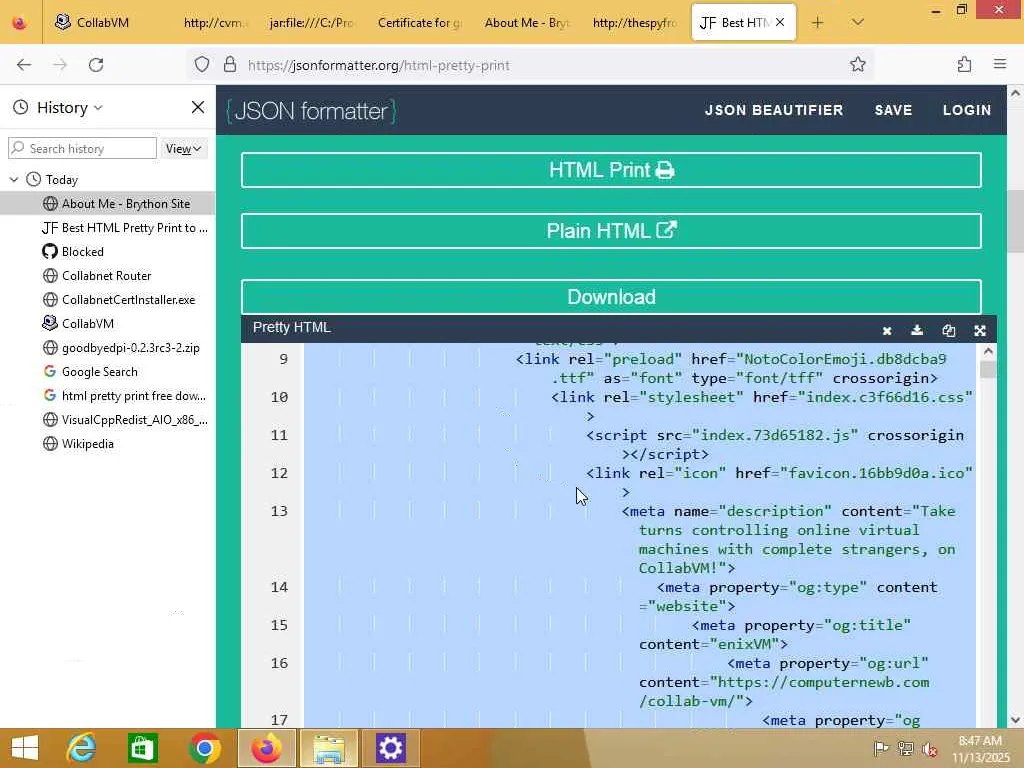Close the History sidebar

(198, 107)
